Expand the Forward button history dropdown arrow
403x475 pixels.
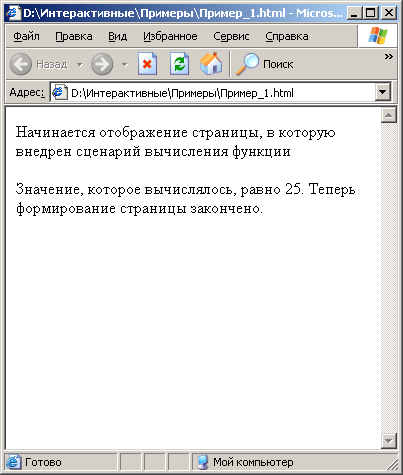(x=125, y=64)
